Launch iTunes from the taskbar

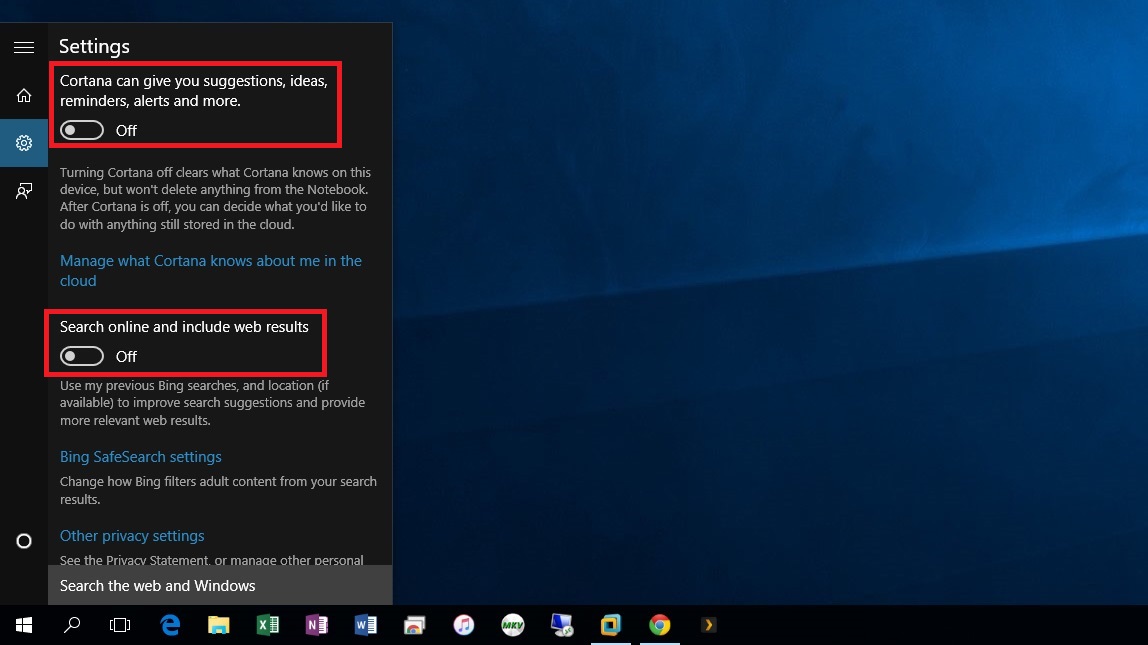coord(463,625)
